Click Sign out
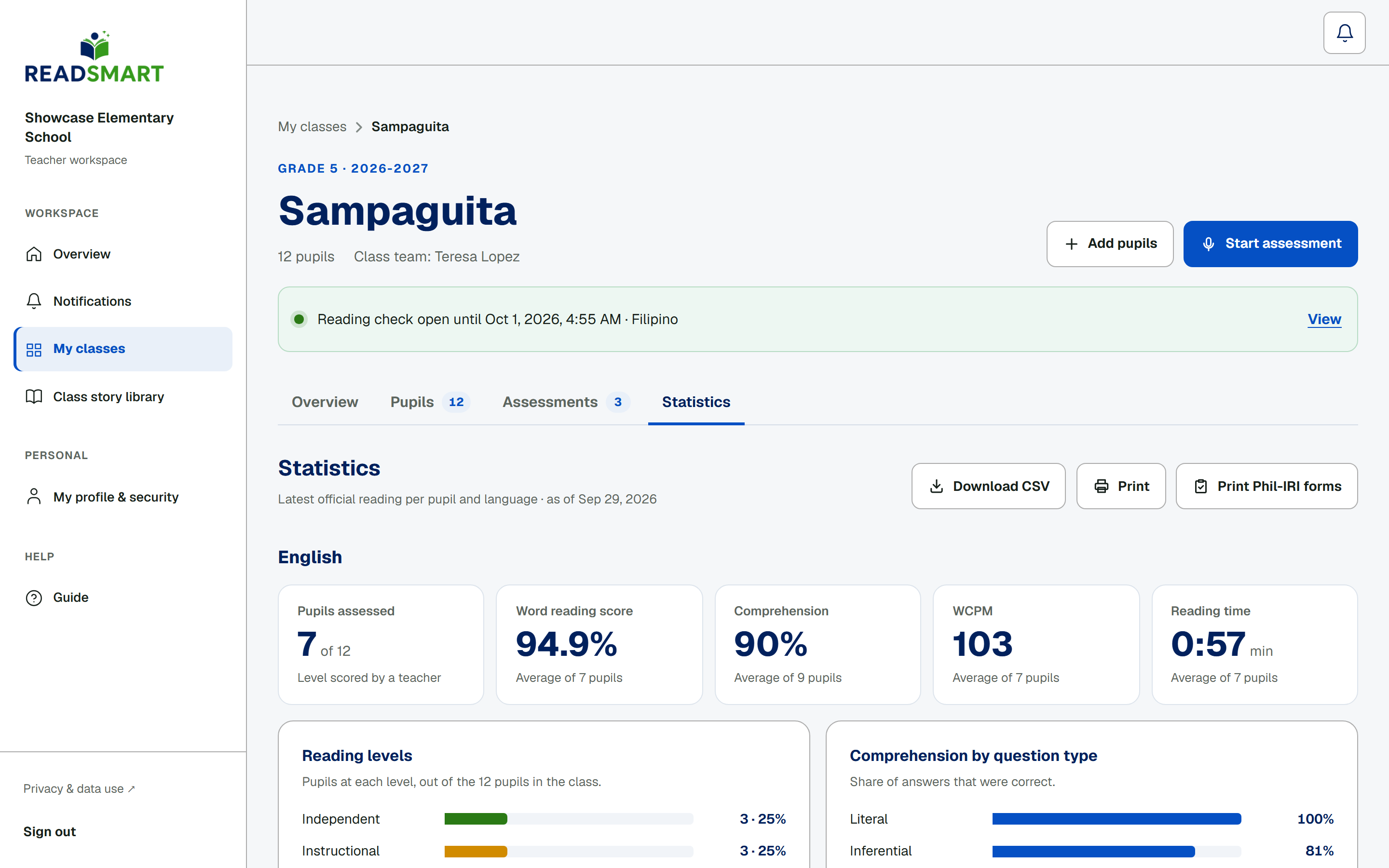 click(49, 831)
